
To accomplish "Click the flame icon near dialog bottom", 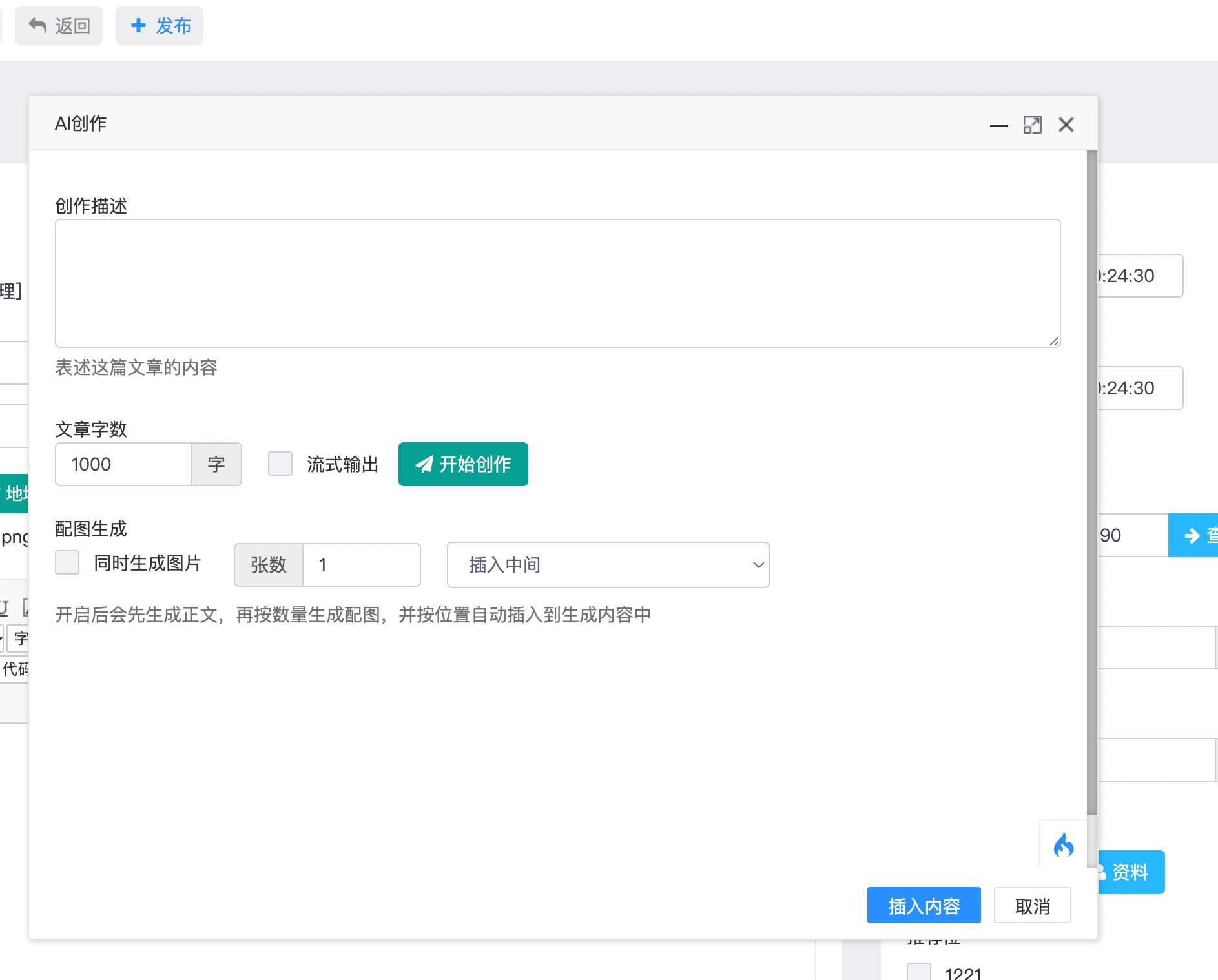I will [x=1063, y=844].
